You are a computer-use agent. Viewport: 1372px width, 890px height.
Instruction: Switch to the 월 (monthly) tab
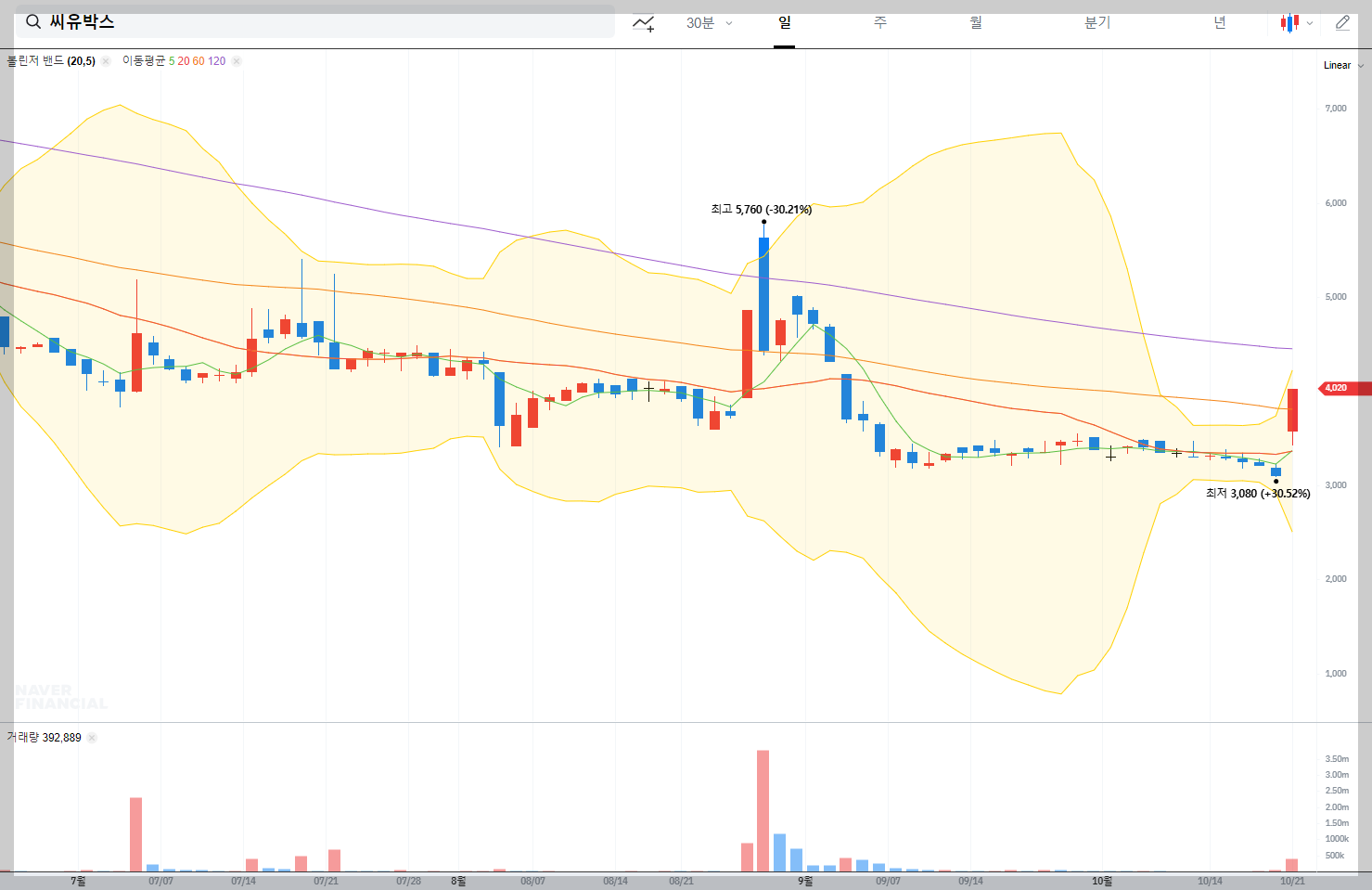tap(976, 22)
